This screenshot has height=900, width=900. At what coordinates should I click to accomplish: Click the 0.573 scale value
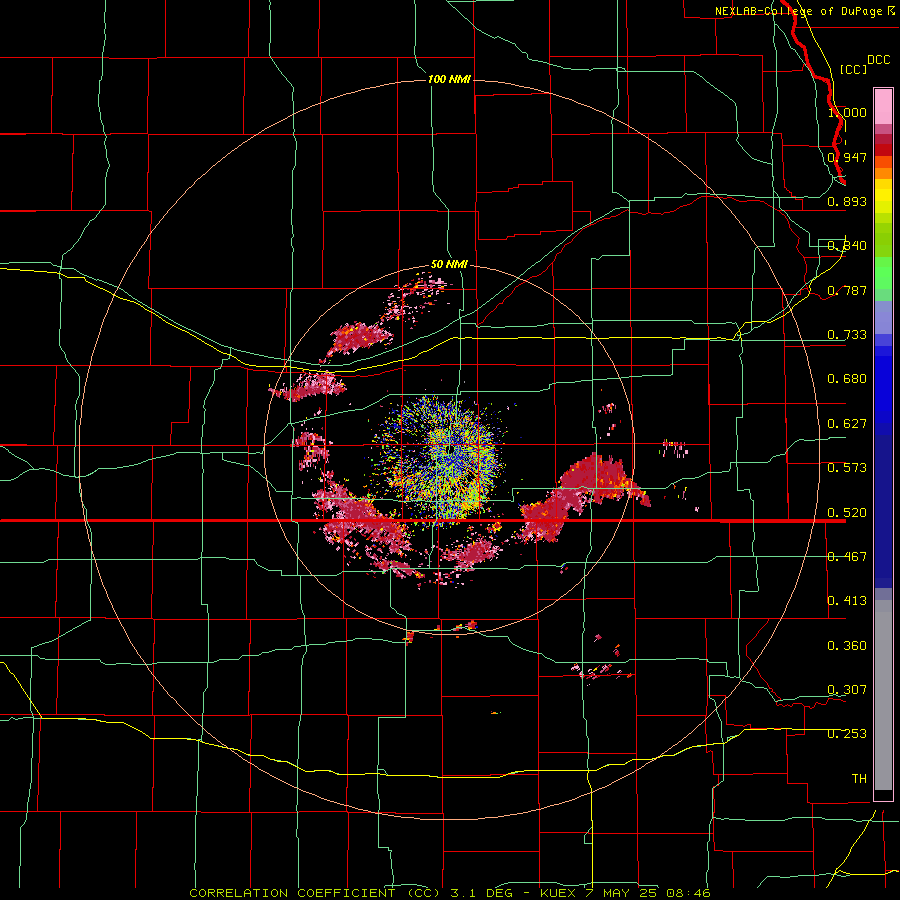click(x=847, y=467)
